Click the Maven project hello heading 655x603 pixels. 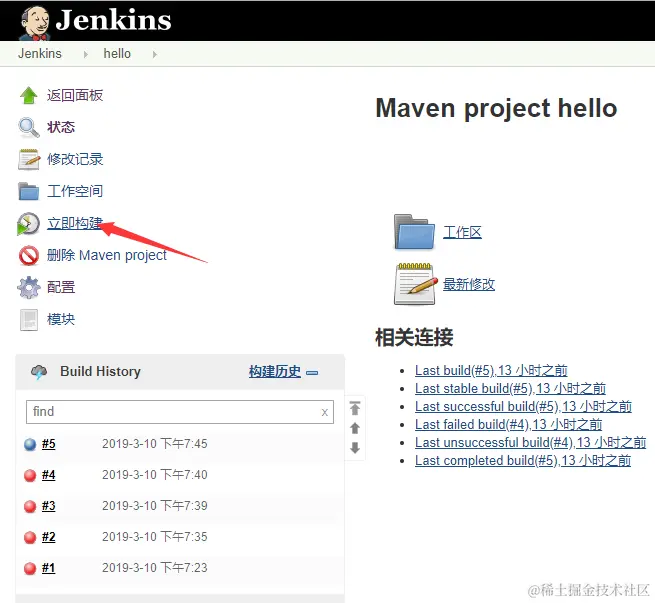pos(496,109)
